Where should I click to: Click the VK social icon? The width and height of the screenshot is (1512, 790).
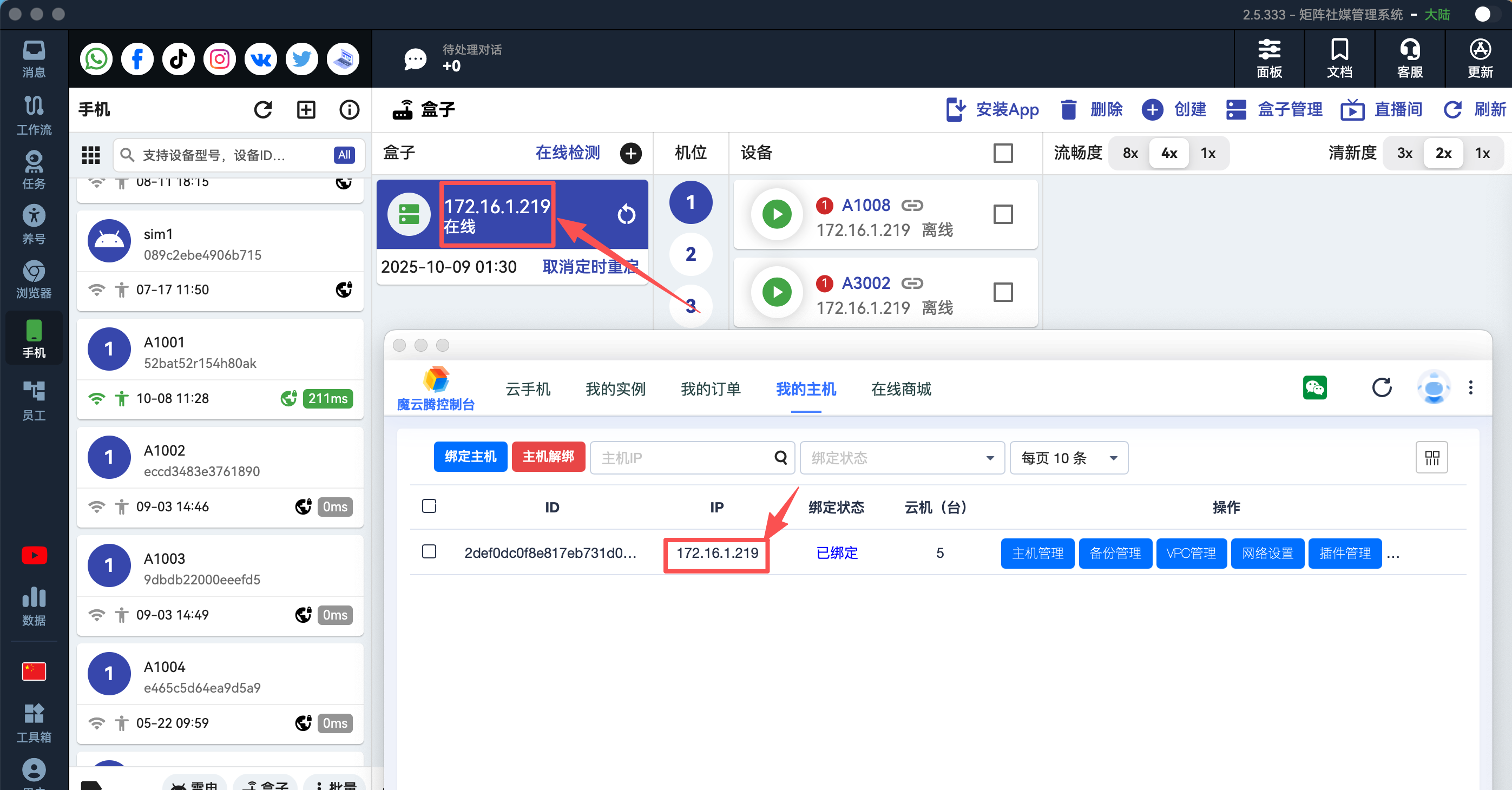pyautogui.click(x=261, y=60)
